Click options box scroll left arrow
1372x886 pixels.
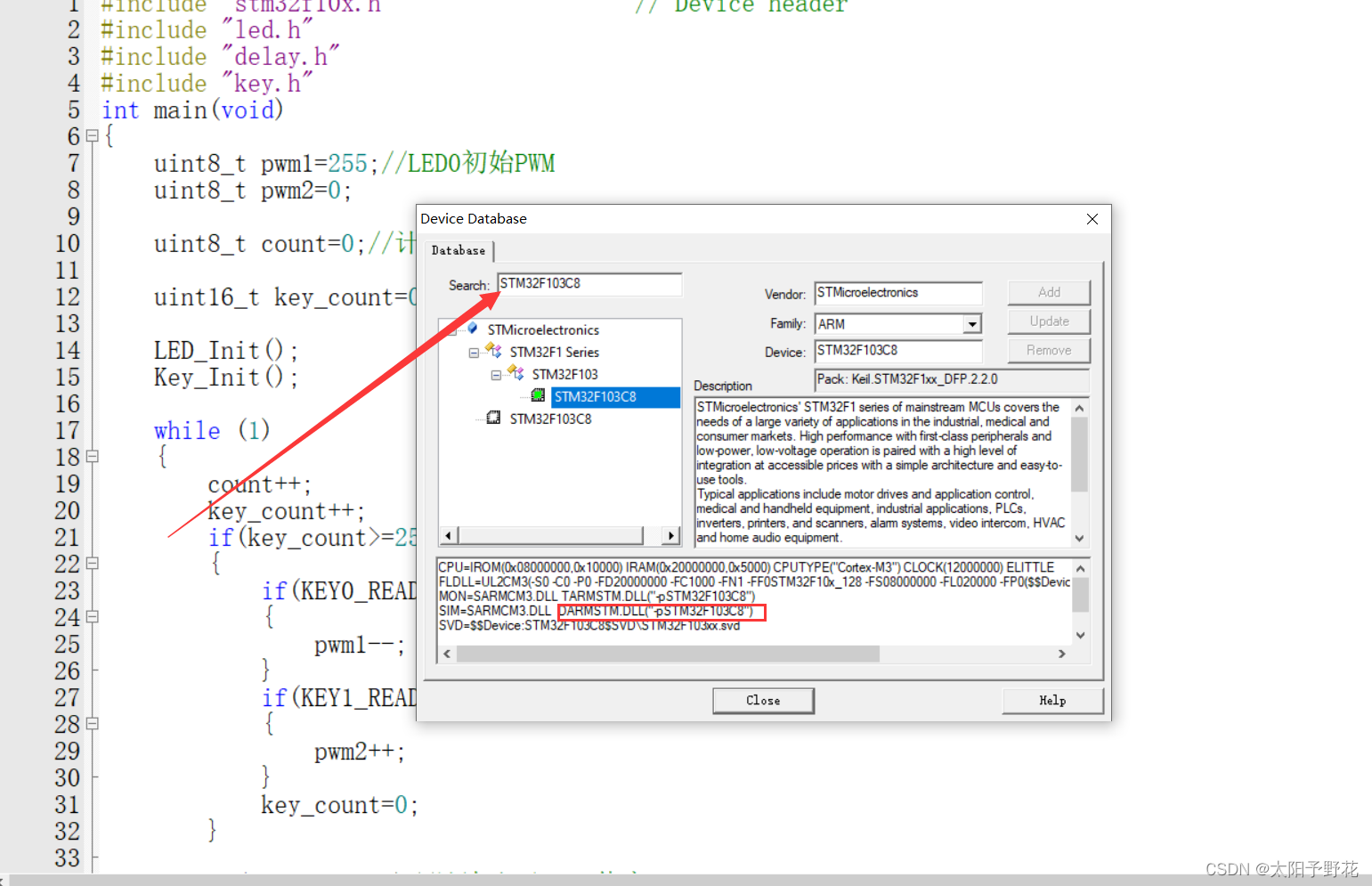point(447,654)
